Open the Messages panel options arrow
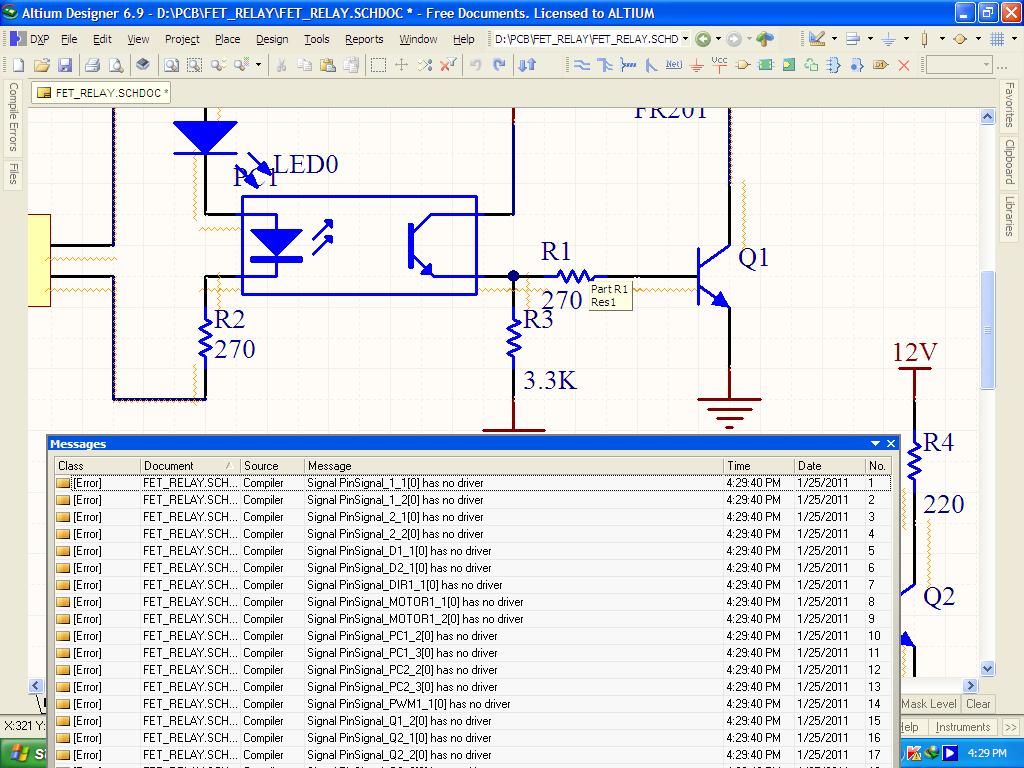The height and width of the screenshot is (768, 1024). pos(876,444)
